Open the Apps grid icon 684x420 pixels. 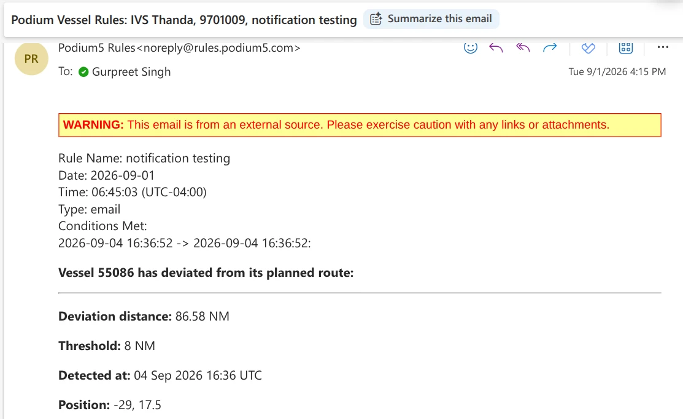(x=626, y=48)
